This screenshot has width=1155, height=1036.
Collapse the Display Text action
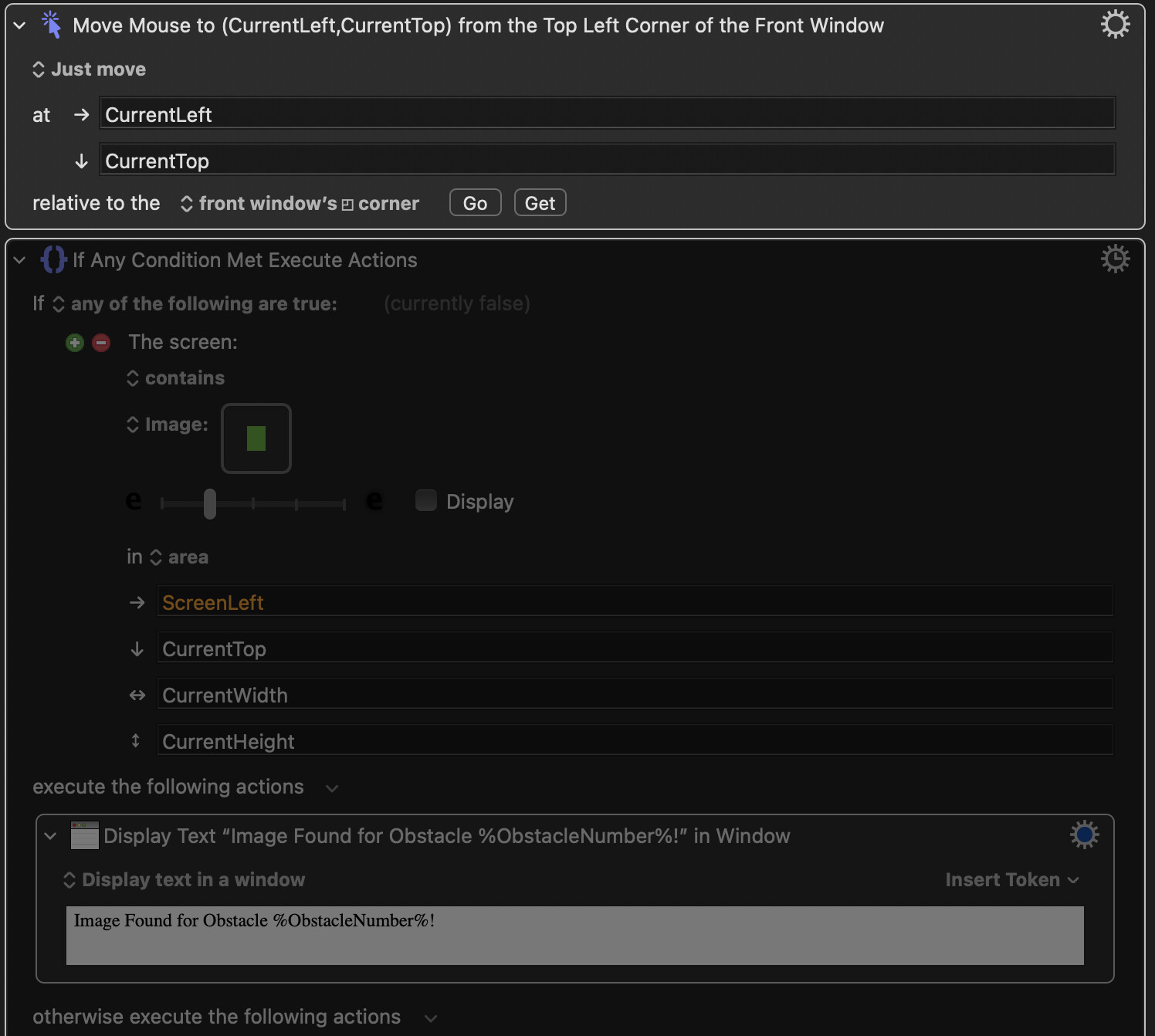pos(50,836)
